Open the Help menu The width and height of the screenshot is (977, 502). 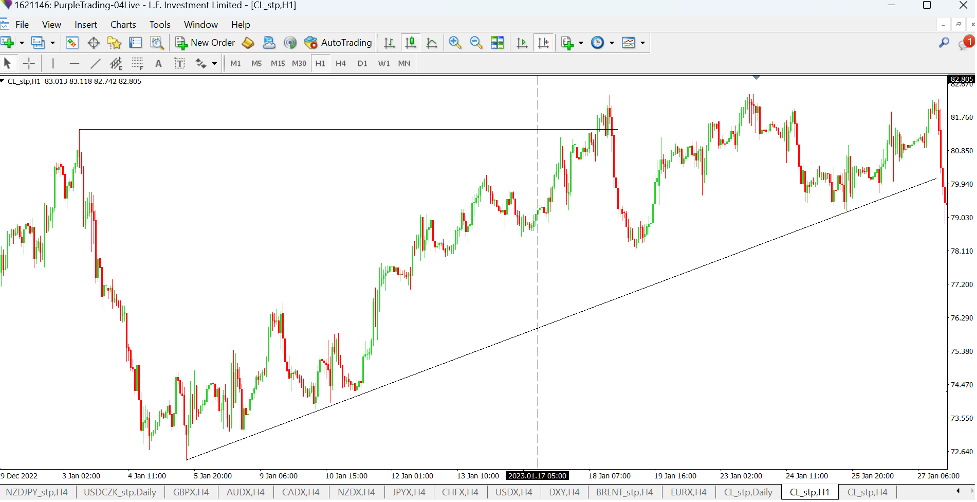coord(241,25)
